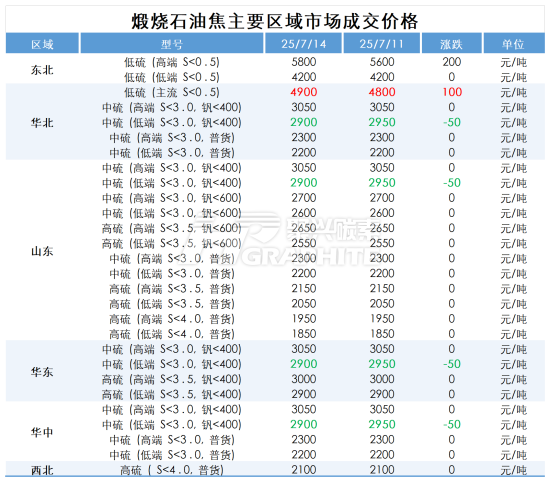Select model cell 低硫(低端 S<0.5)
The width and height of the screenshot is (550, 482).
[172, 78]
